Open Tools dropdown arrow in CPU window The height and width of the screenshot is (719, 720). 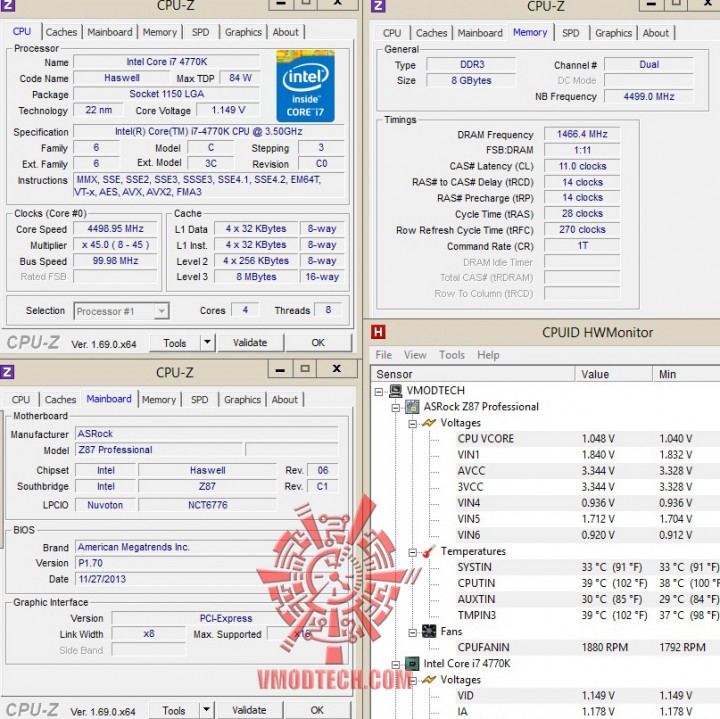(x=208, y=343)
